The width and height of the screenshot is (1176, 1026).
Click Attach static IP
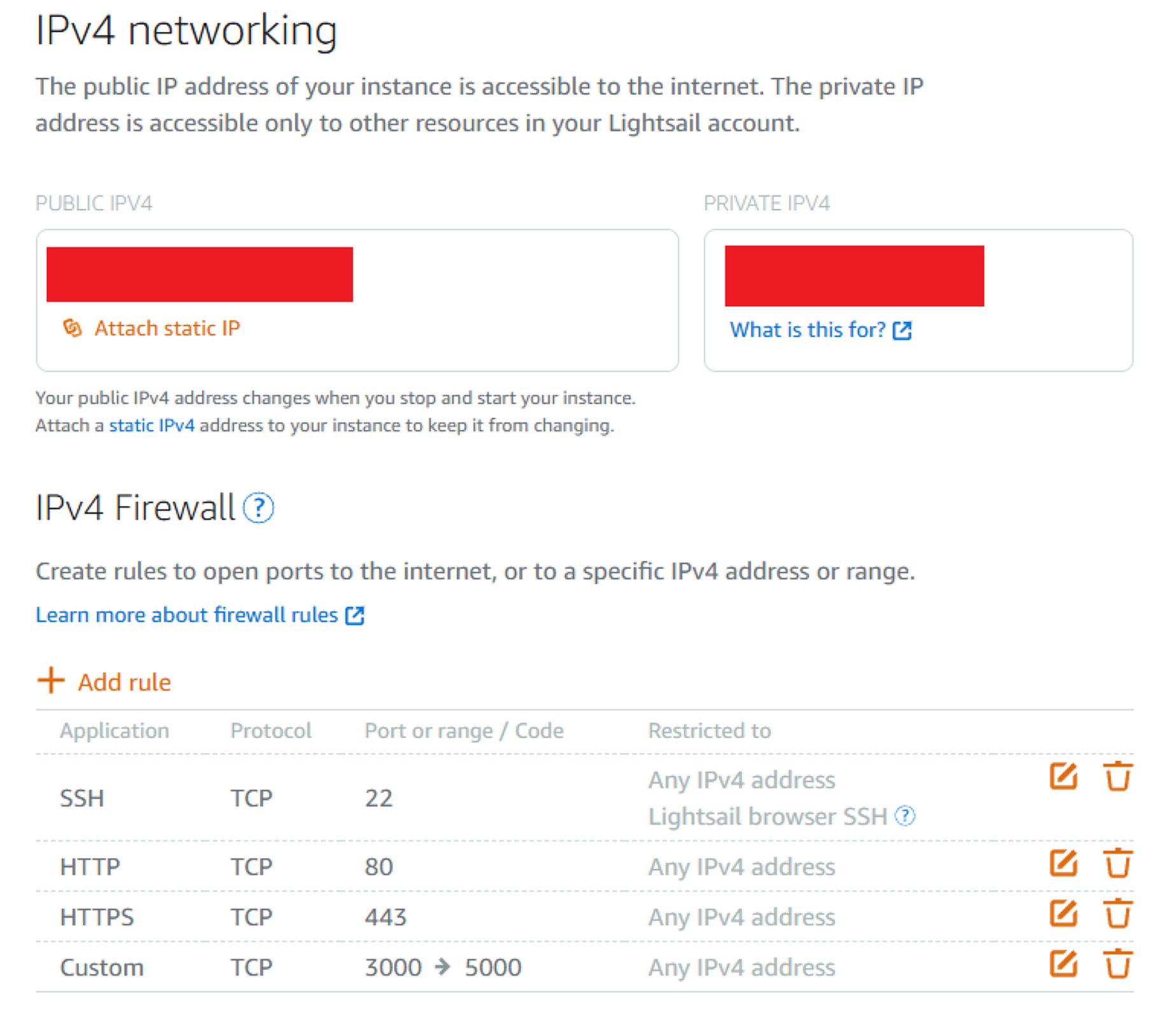(167, 328)
